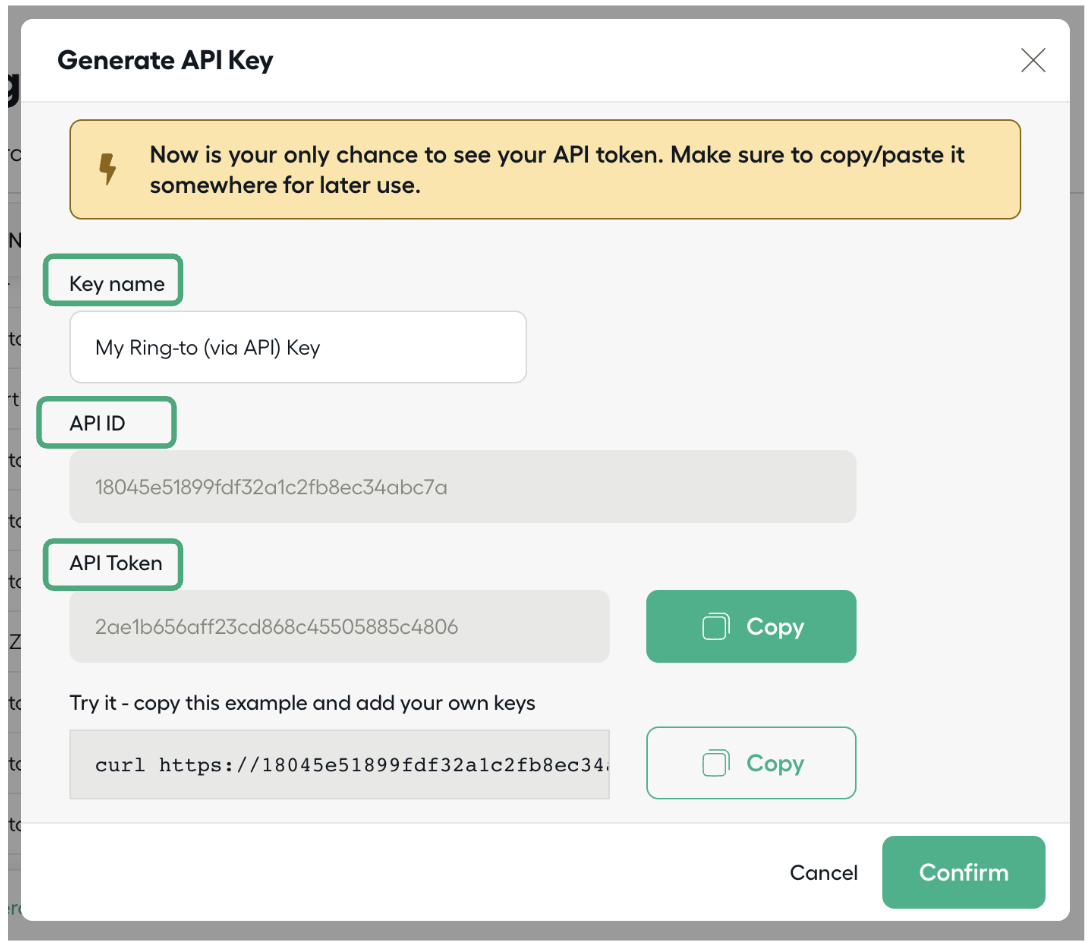Image resolution: width=1092 pixels, height=950 pixels.
Task: Click the API ID label
Action: 98,423
